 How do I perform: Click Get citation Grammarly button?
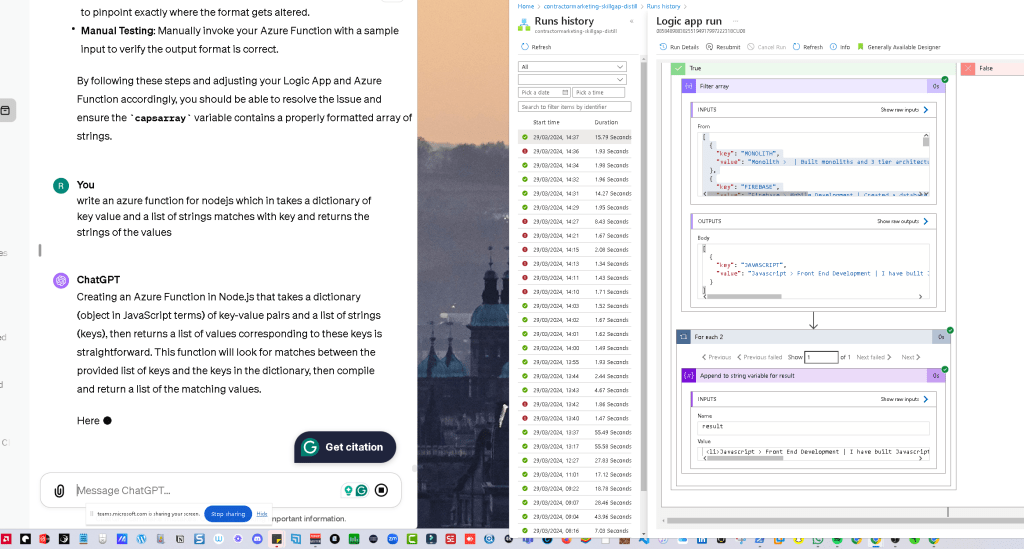pos(345,447)
